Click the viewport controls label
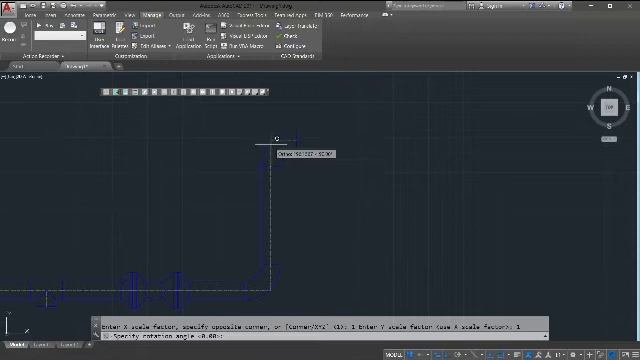The height and width of the screenshot is (360, 640). pyautogui.click(x=22, y=77)
